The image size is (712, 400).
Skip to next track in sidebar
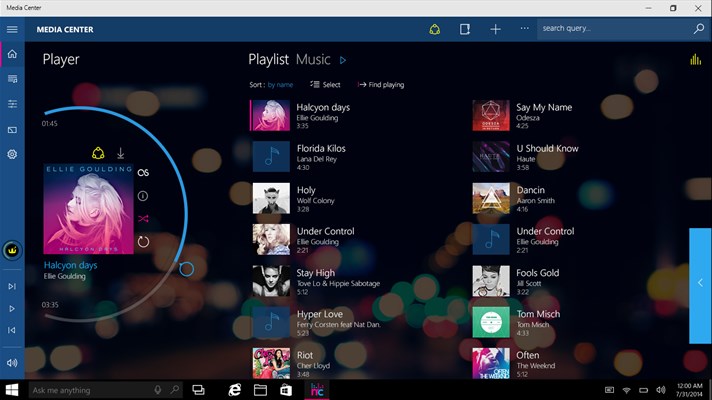click(x=12, y=286)
